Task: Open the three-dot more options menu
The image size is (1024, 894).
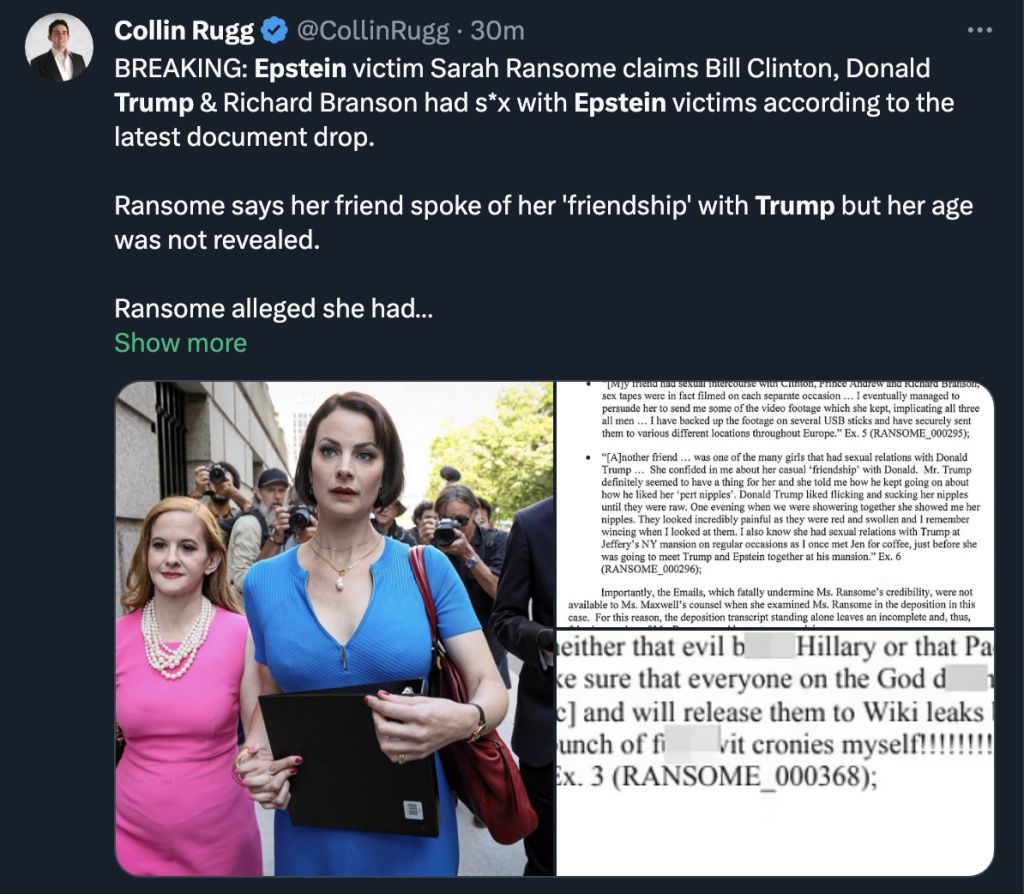Action: click(980, 30)
